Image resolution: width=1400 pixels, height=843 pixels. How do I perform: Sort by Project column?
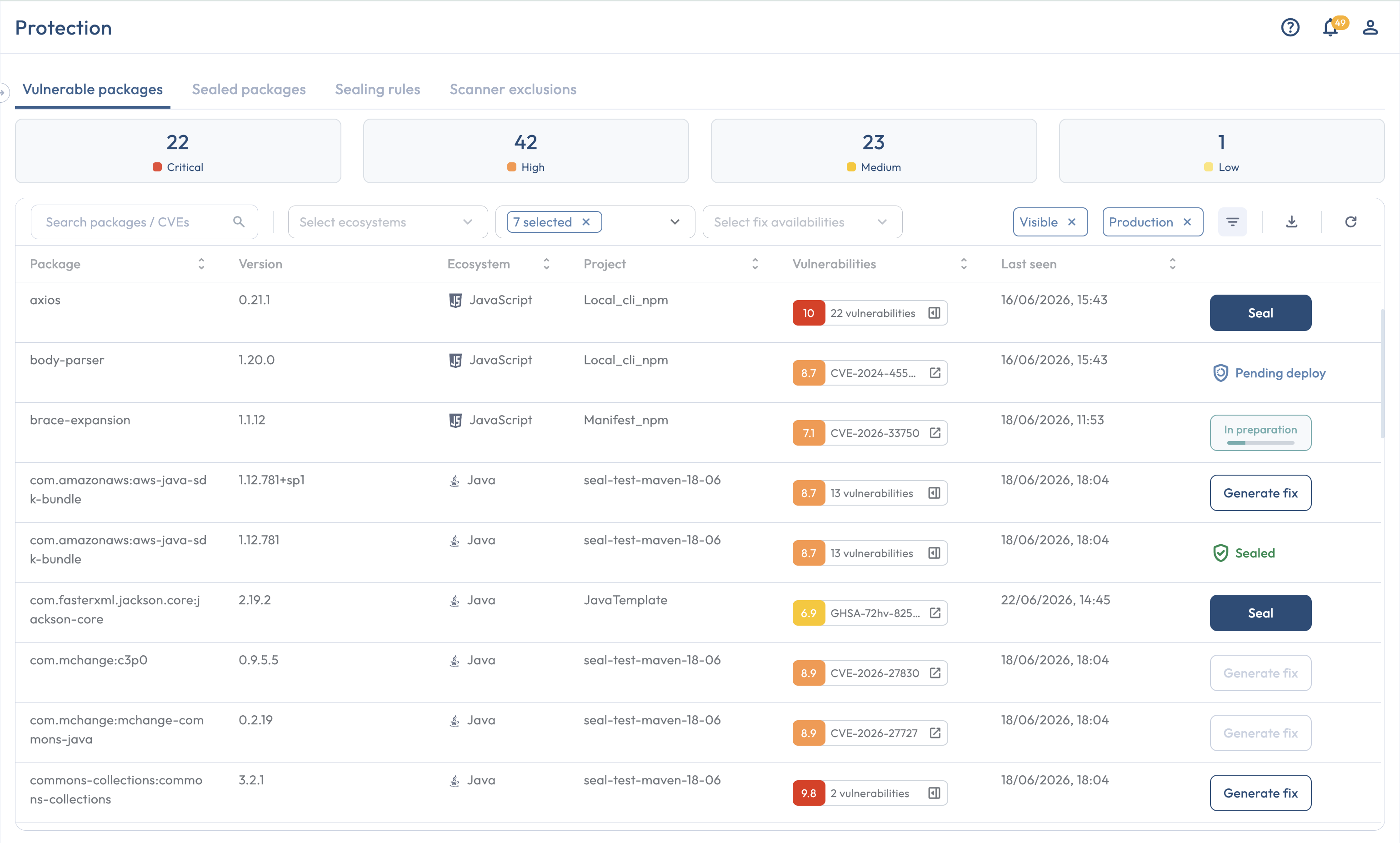click(x=755, y=264)
